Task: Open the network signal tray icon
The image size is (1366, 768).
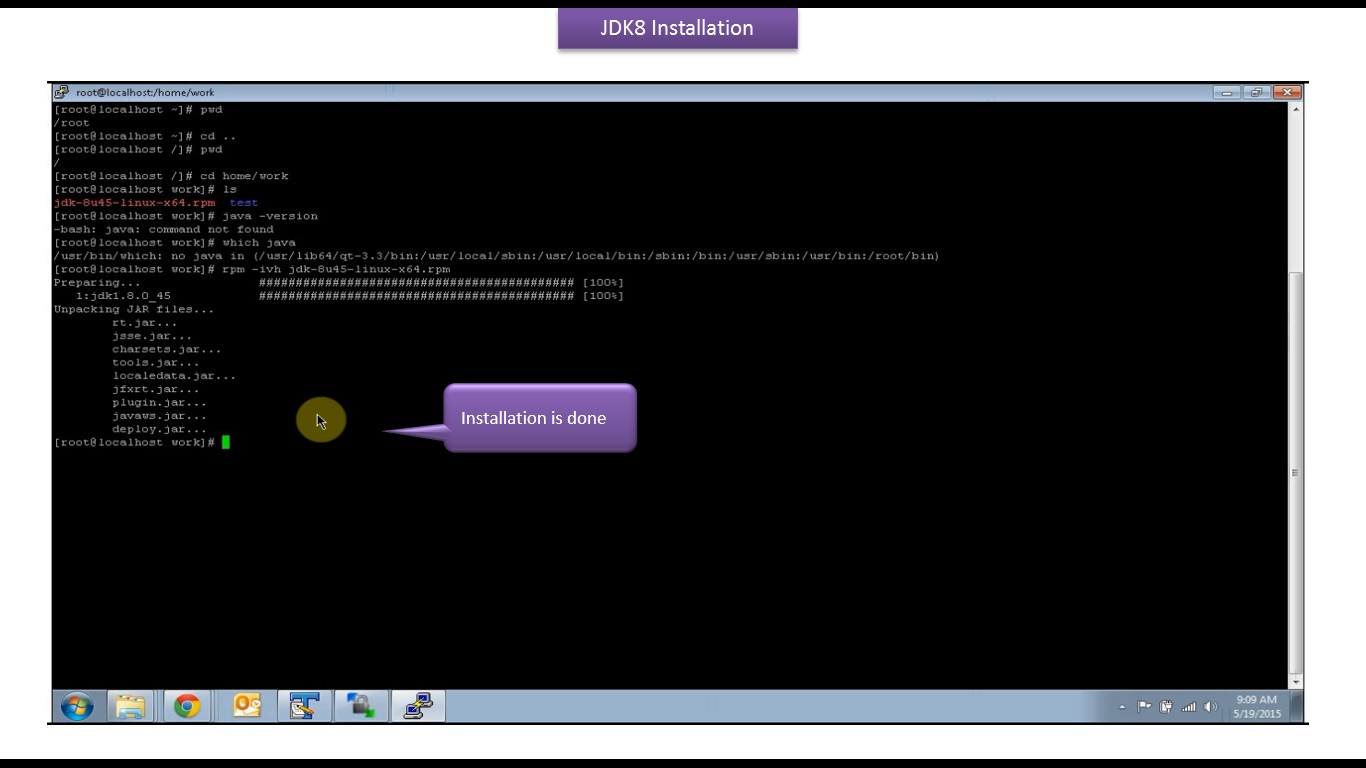Action: [1188, 707]
